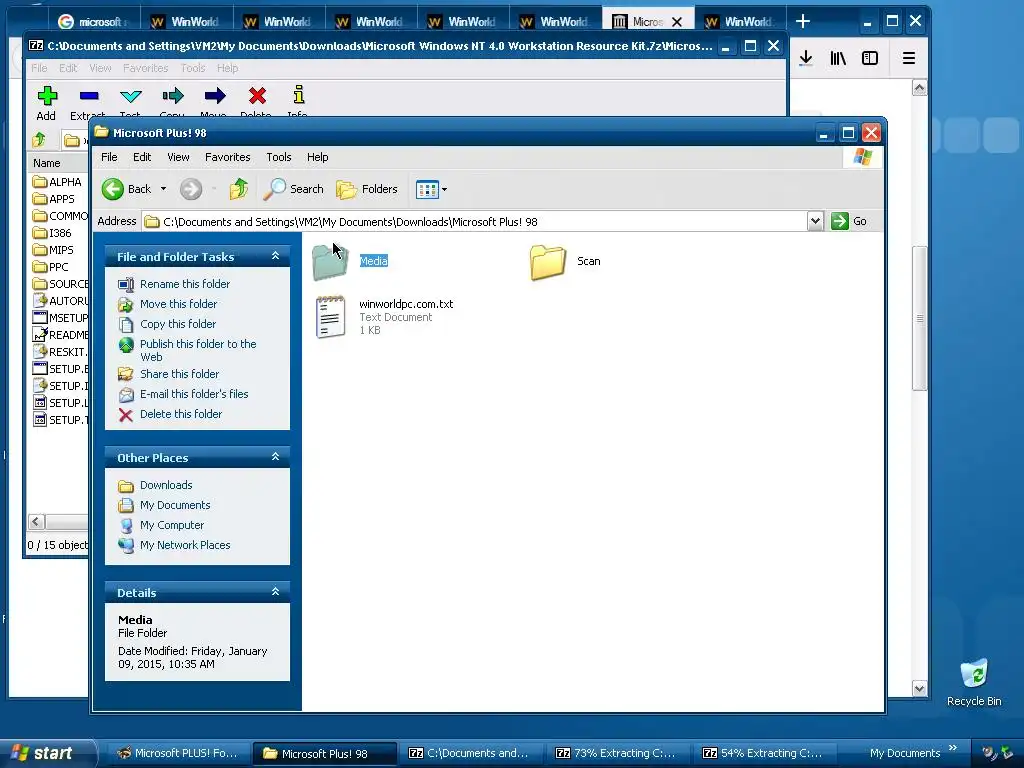Click the Back arrow in Explorer toolbar

[x=113, y=189]
